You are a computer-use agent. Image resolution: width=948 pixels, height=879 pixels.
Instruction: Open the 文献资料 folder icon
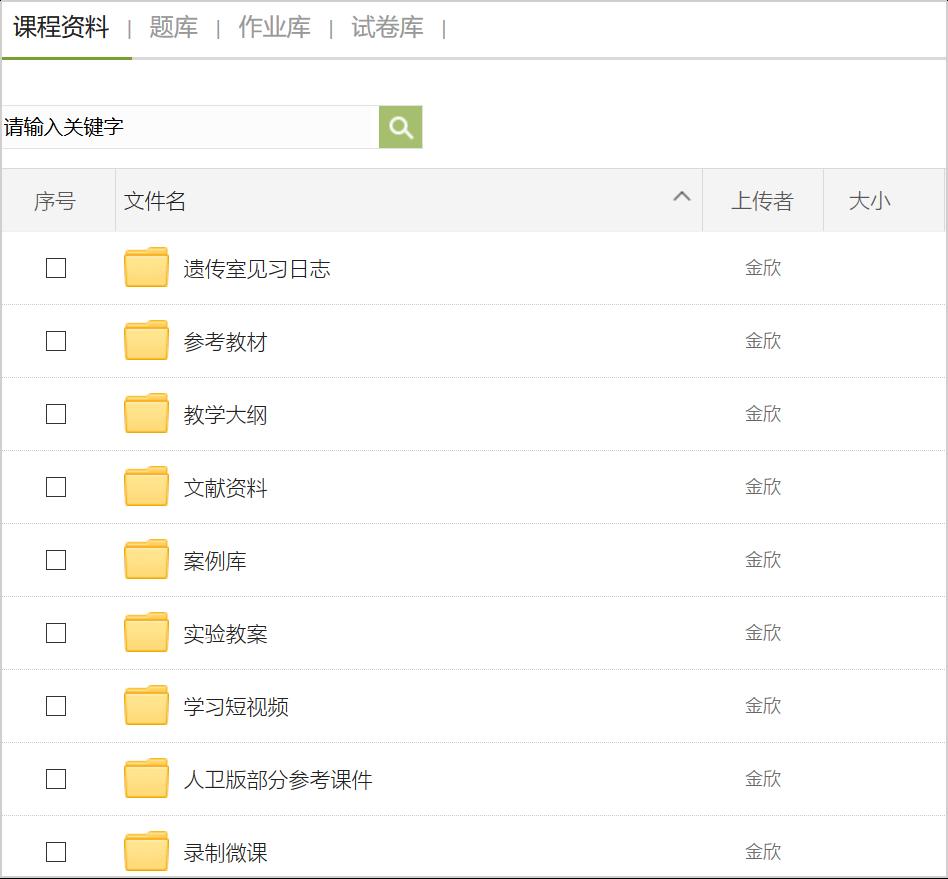pyautogui.click(x=146, y=487)
